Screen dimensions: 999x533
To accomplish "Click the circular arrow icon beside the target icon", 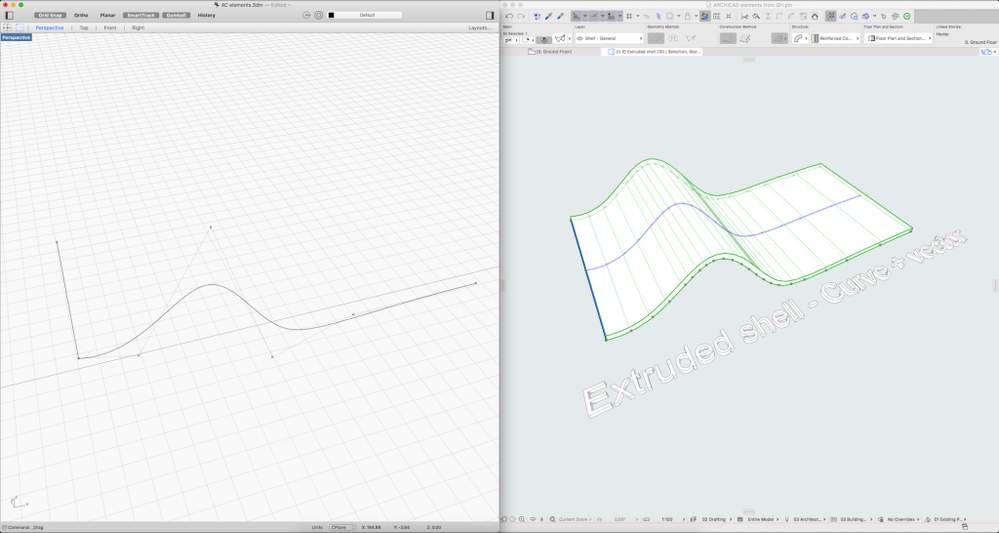I will click(x=306, y=15).
